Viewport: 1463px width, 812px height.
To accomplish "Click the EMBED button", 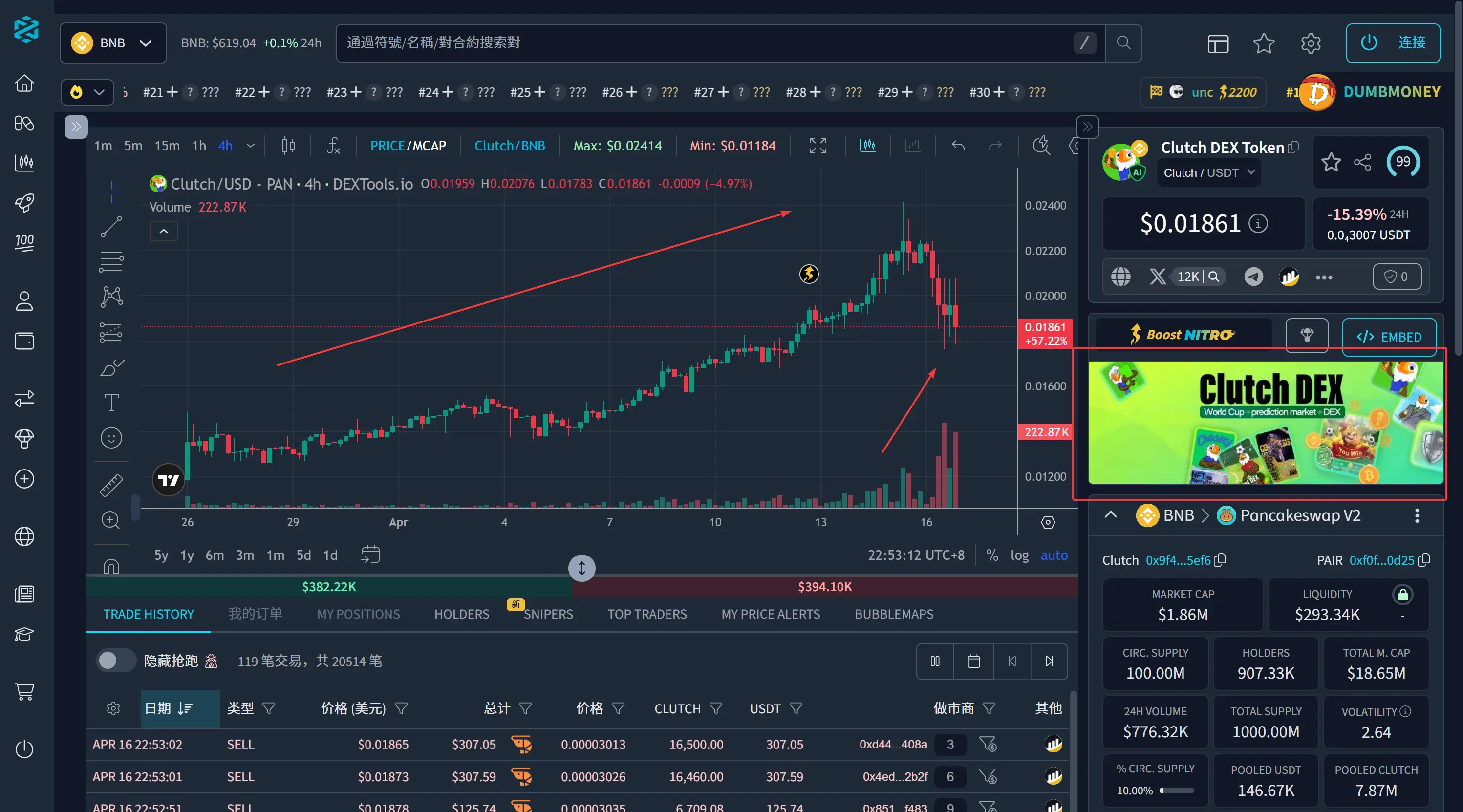I will (x=1389, y=337).
